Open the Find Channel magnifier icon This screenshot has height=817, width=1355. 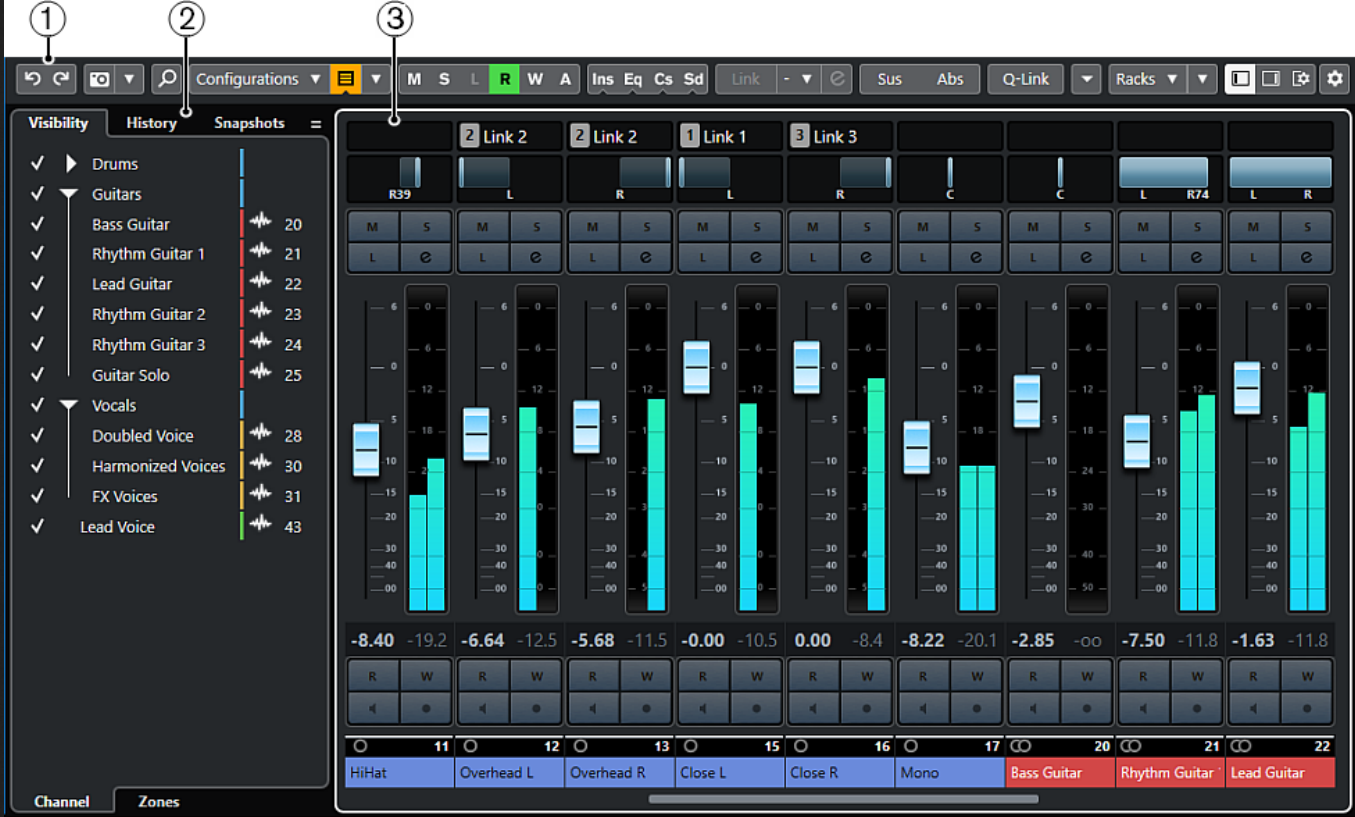(x=167, y=79)
